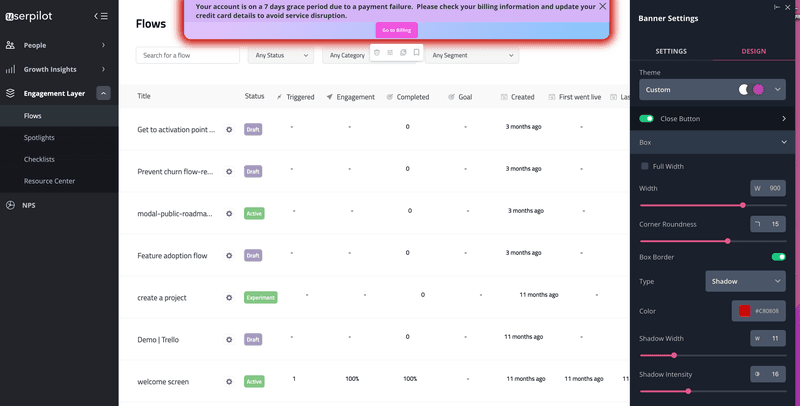Open the Any Status filter dropdown
The height and width of the screenshot is (406, 800).
[280, 55]
